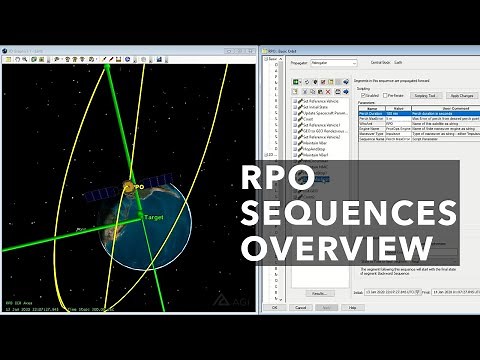
Task: Collapse the Basic tree node
Action: (x=266, y=59)
